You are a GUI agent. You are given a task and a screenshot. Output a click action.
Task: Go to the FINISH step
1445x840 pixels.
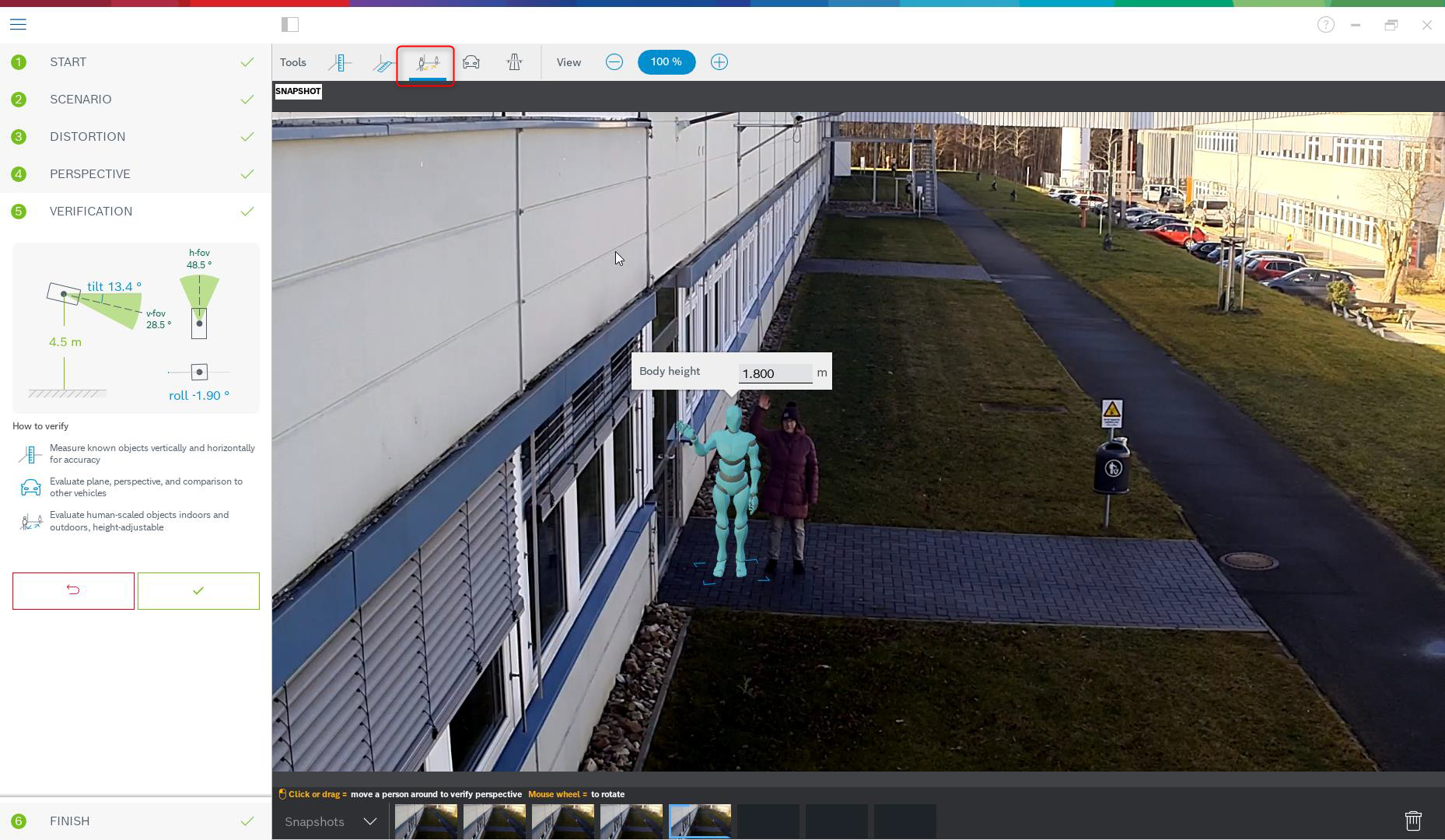point(135,821)
